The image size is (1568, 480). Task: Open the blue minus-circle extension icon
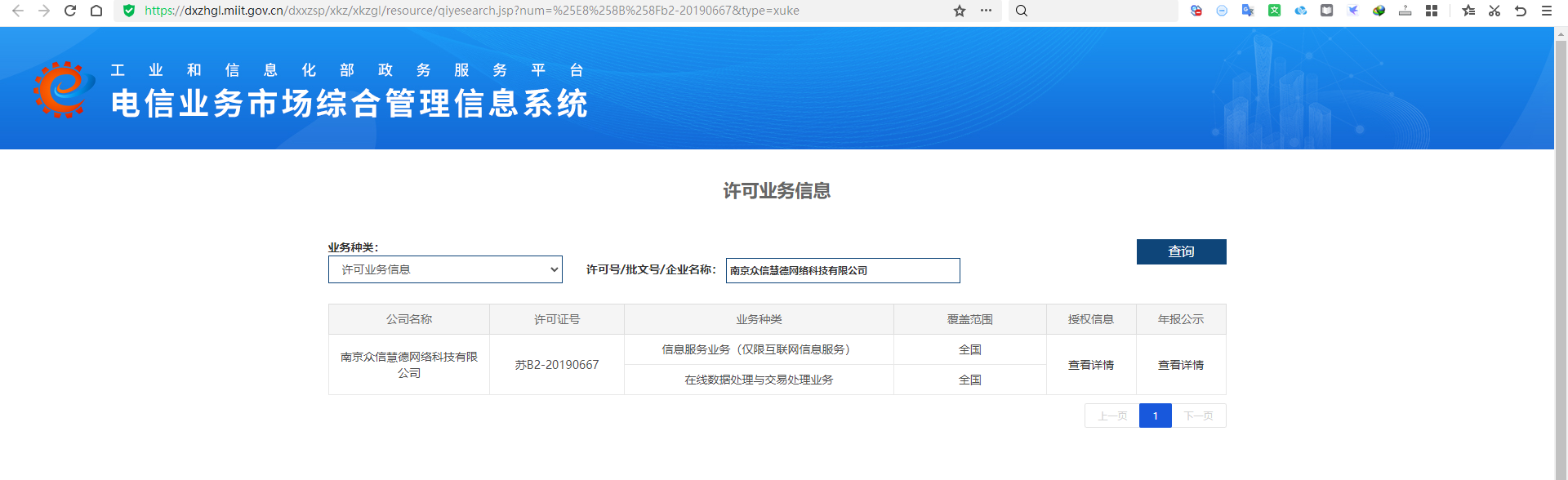(1222, 11)
